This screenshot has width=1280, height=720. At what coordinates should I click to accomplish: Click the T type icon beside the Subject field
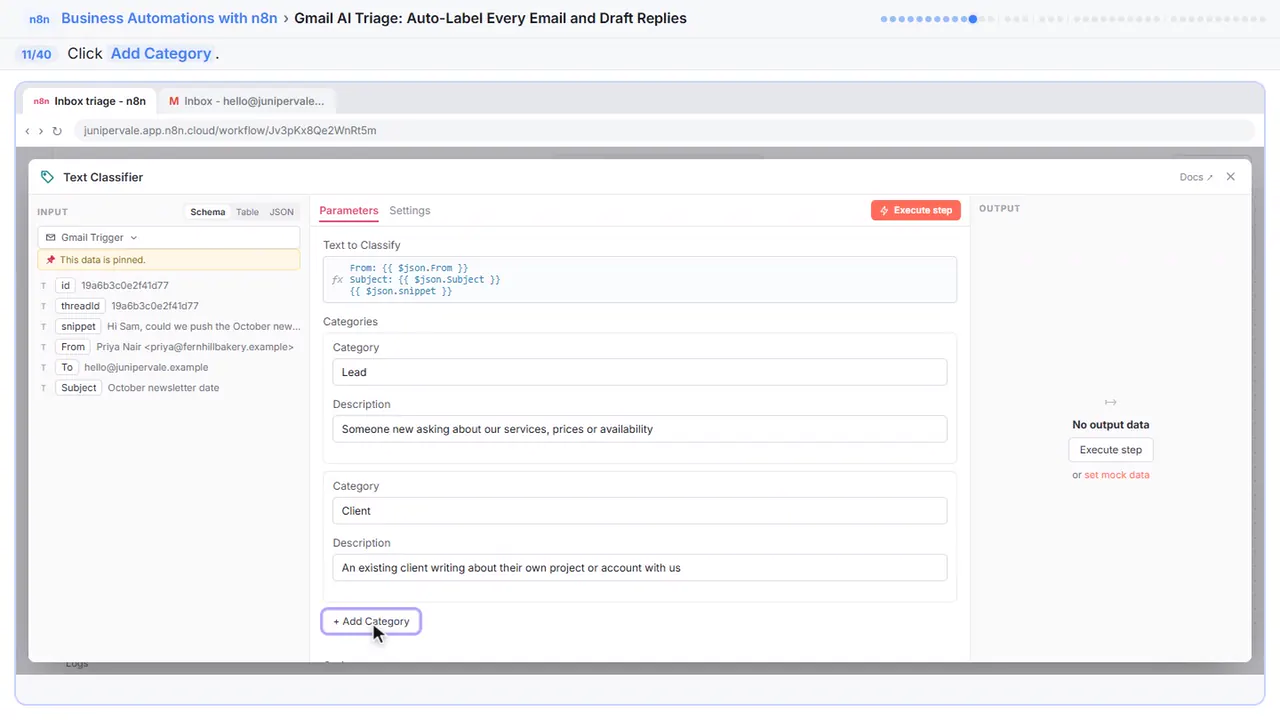pyautogui.click(x=44, y=388)
